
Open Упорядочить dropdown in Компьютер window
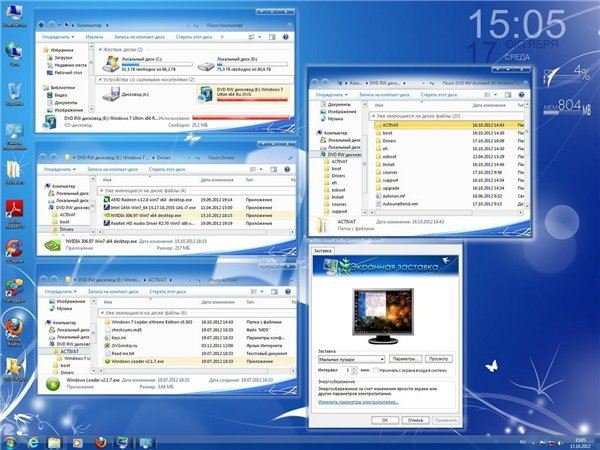pos(58,37)
